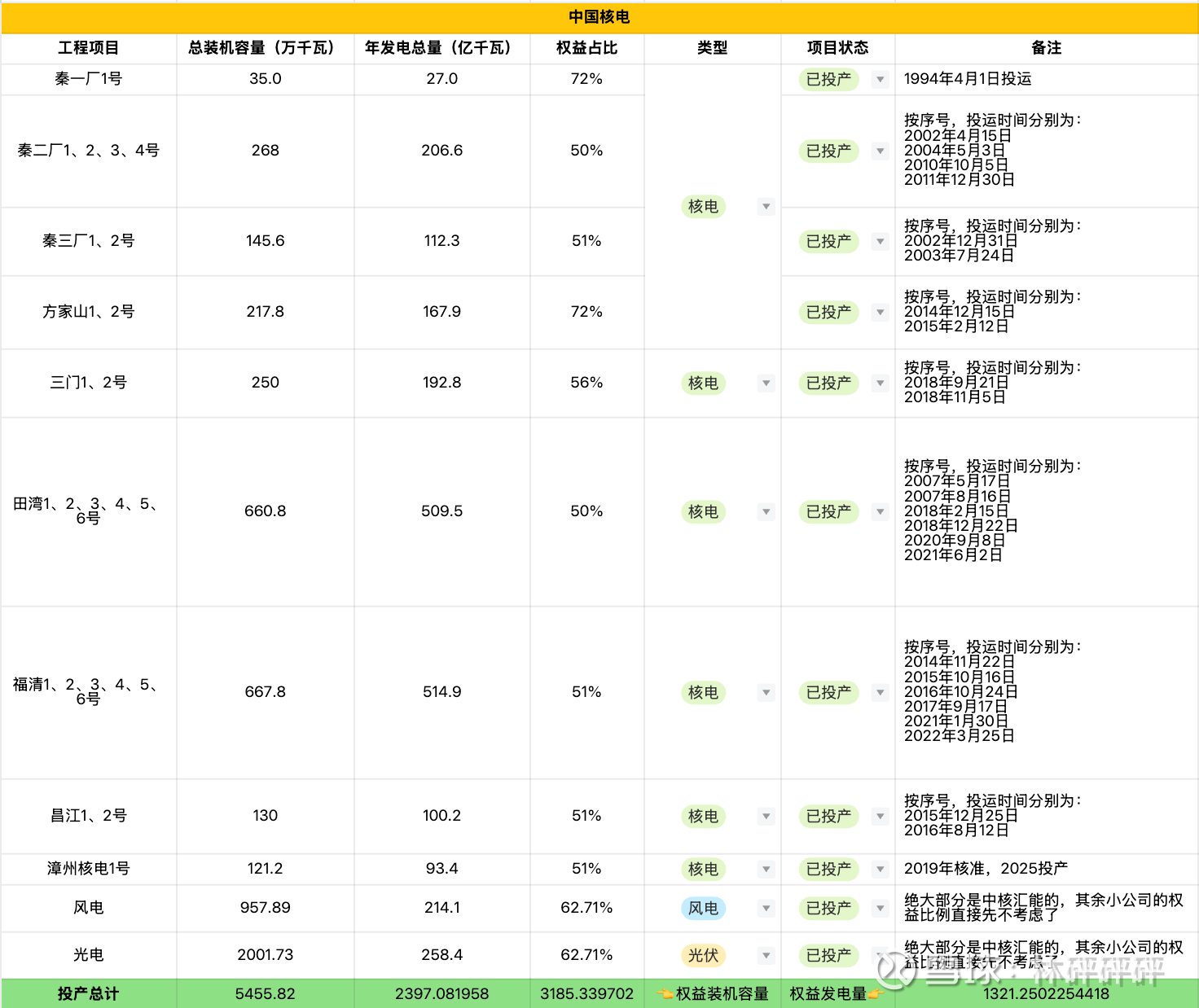Expand the 项目状态 dropdown arrow in the 福清 row

(880, 692)
